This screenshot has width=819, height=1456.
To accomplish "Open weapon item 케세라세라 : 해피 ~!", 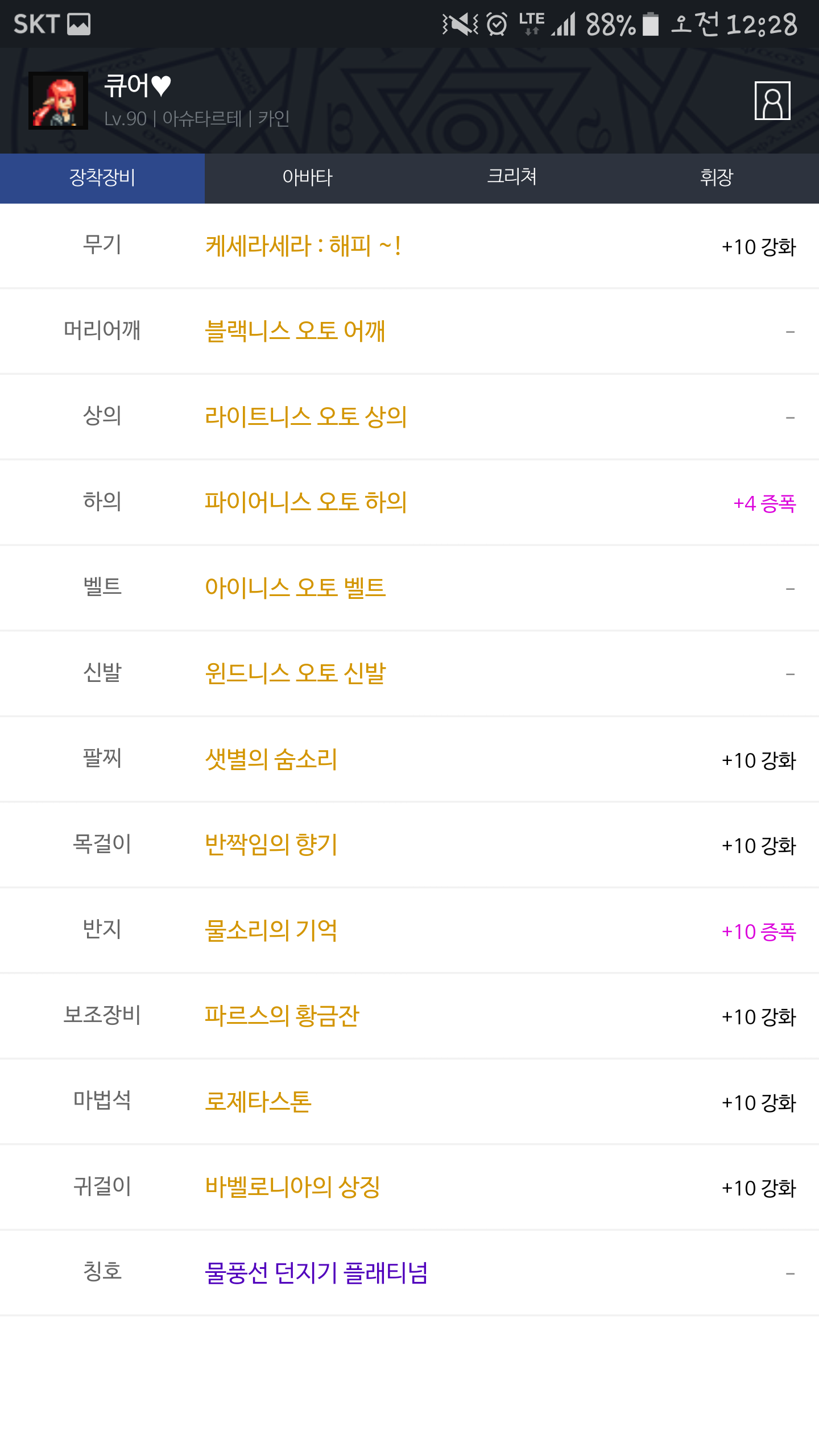I will tap(303, 246).
